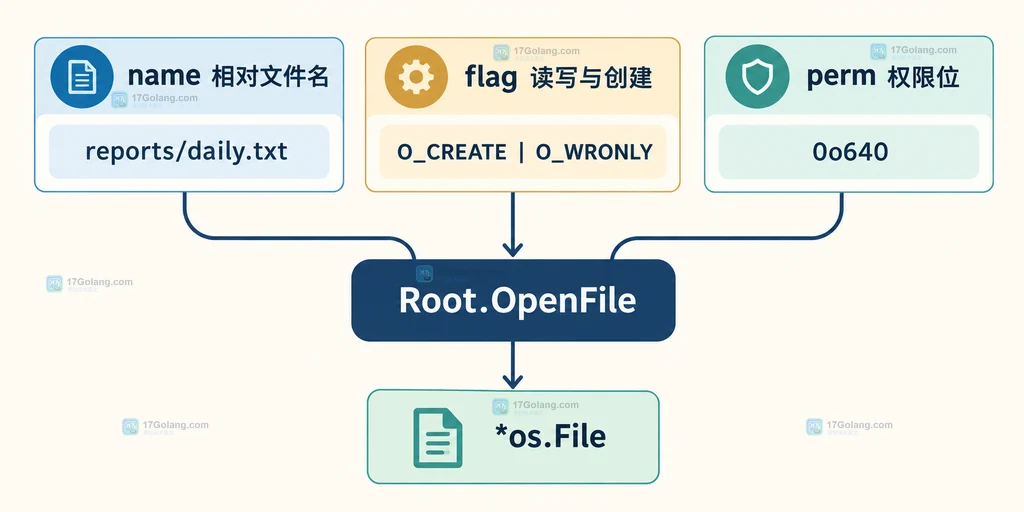
Task: Click the blue document icon beside name
Action: point(82,77)
